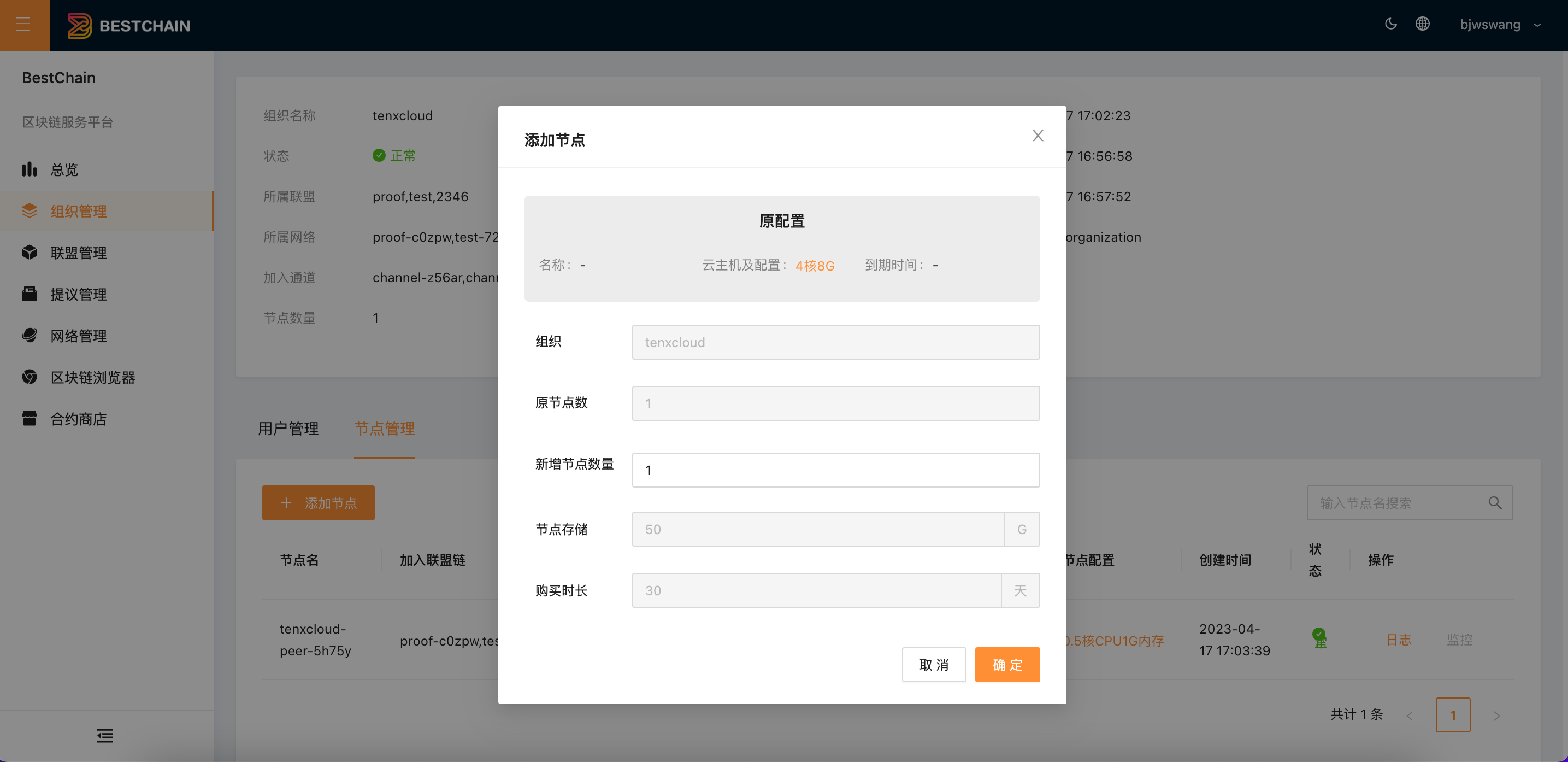Open 合约商店 sidebar item
The image size is (1568, 762).
tap(107, 419)
